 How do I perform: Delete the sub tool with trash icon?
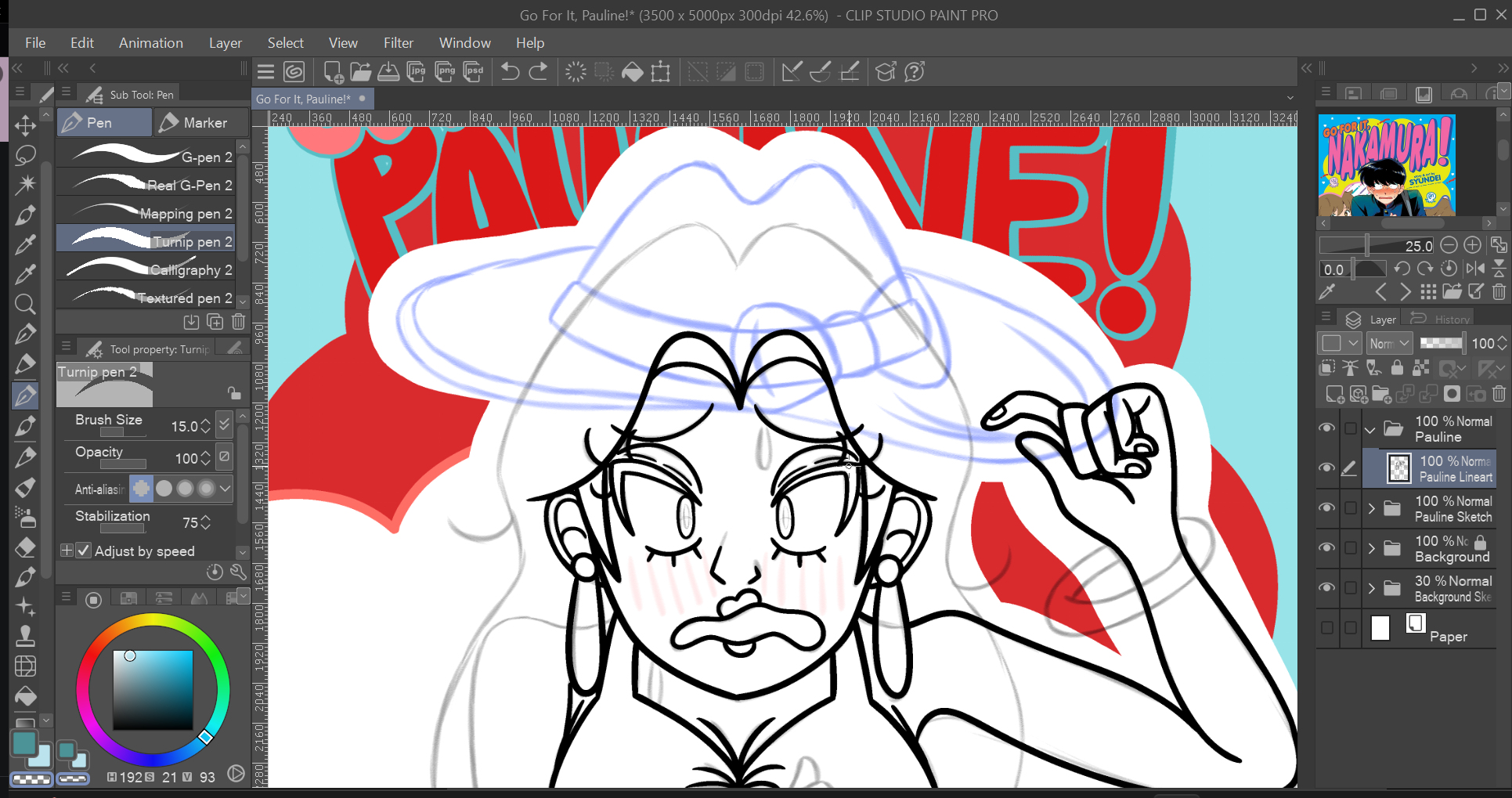[x=239, y=322]
